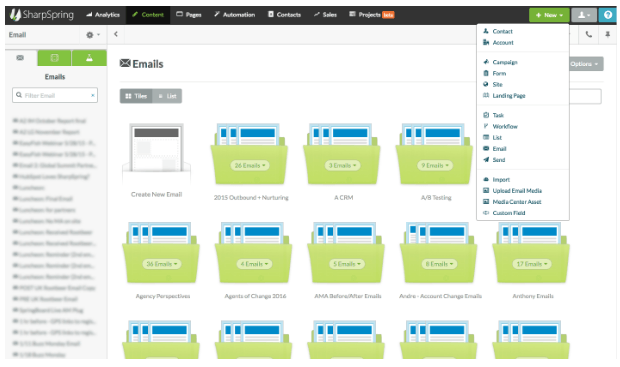Select the envelope emails sidebar tab
Image resolution: width=620 pixels, height=367 pixels.
(20, 58)
